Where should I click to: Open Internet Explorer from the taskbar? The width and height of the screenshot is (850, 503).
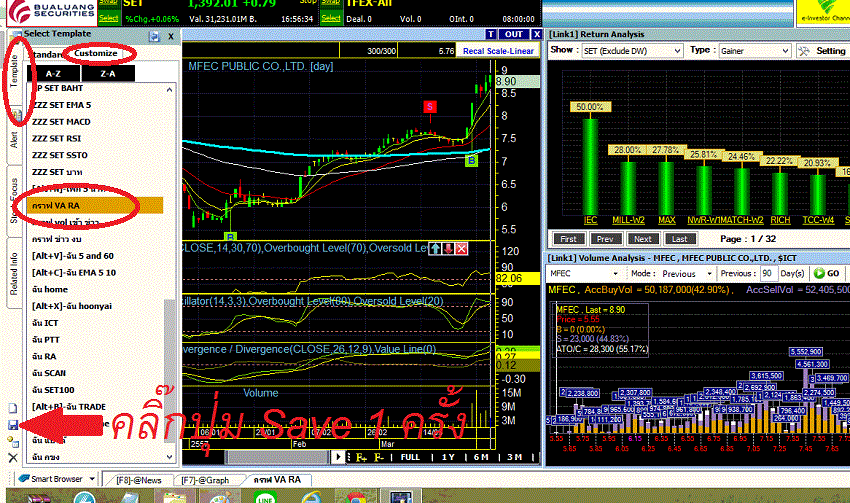pyautogui.click(x=311, y=497)
